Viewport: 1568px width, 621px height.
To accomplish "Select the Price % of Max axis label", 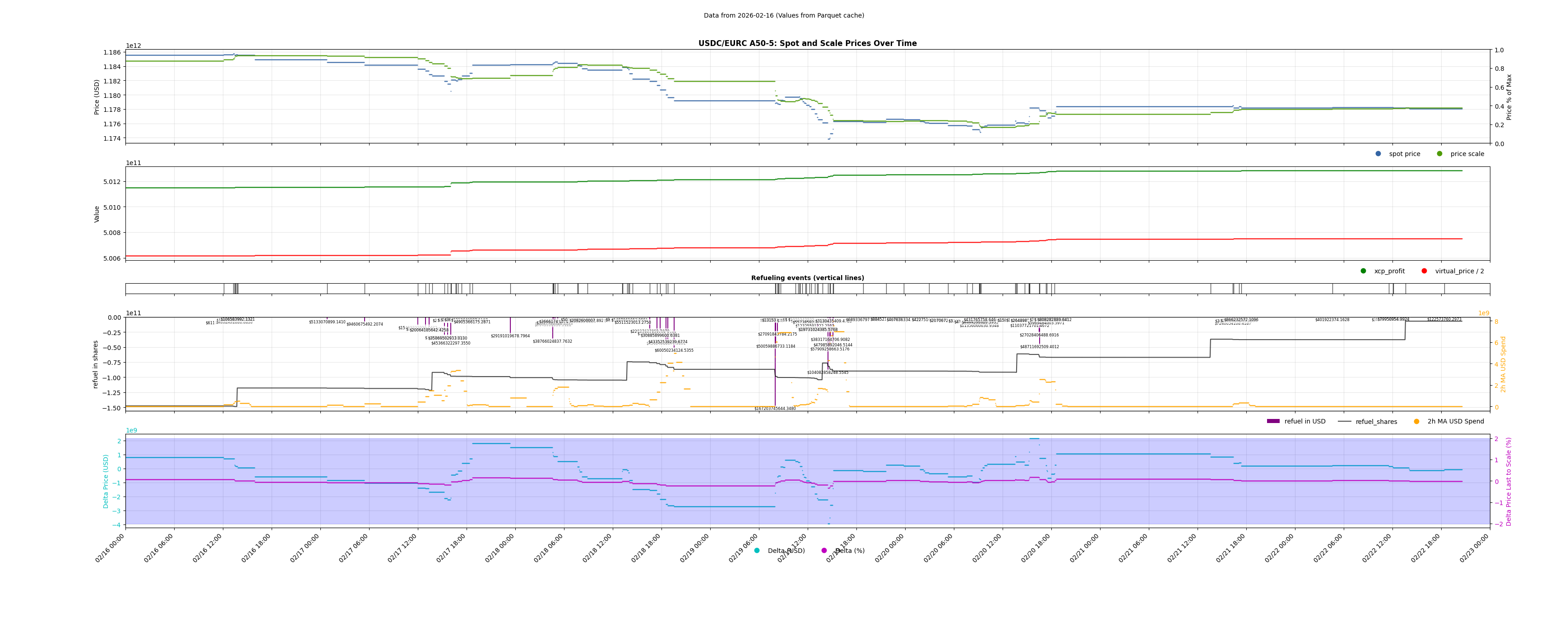I will pyautogui.click(x=1509, y=97).
